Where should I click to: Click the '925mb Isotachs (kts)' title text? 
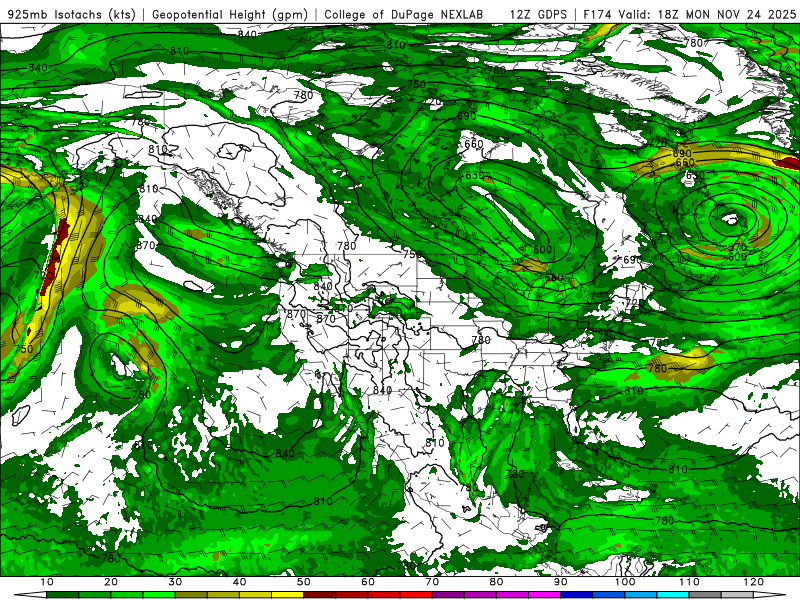point(72,14)
